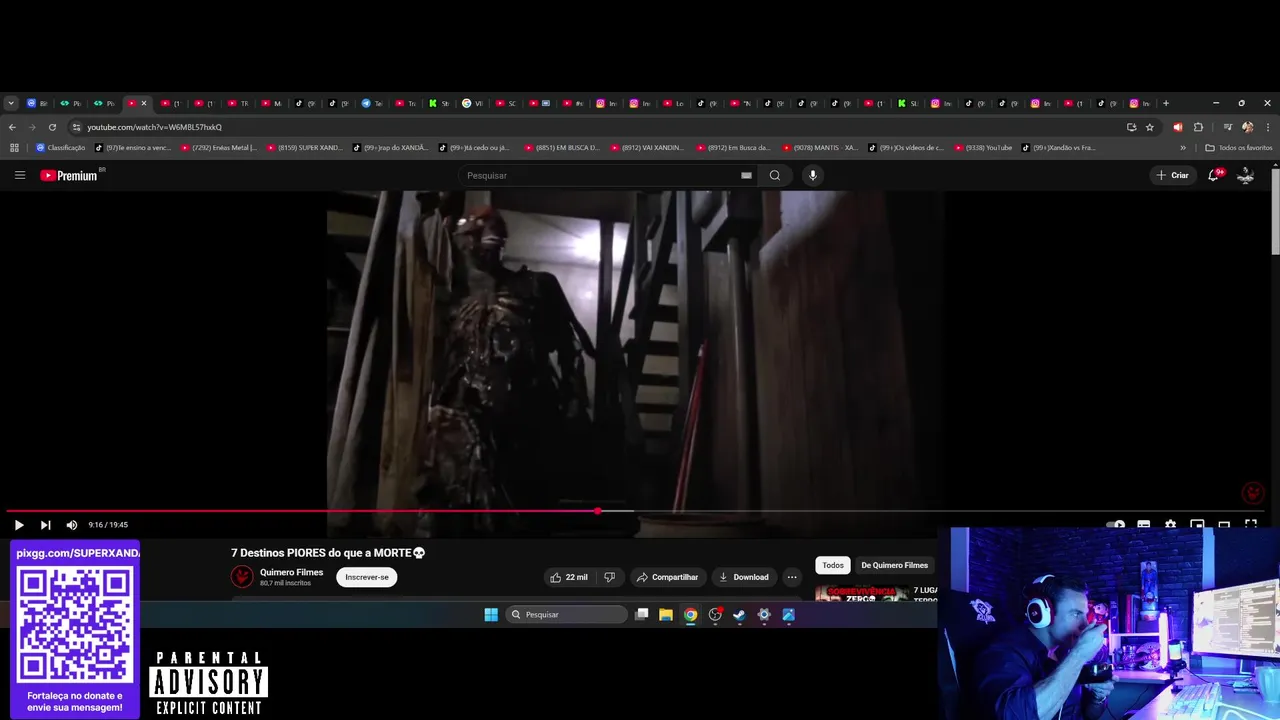This screenshot has width=1280, height=720.
Task: Switch player to miniplayer mode
Action: click(x=1197, y=525)
